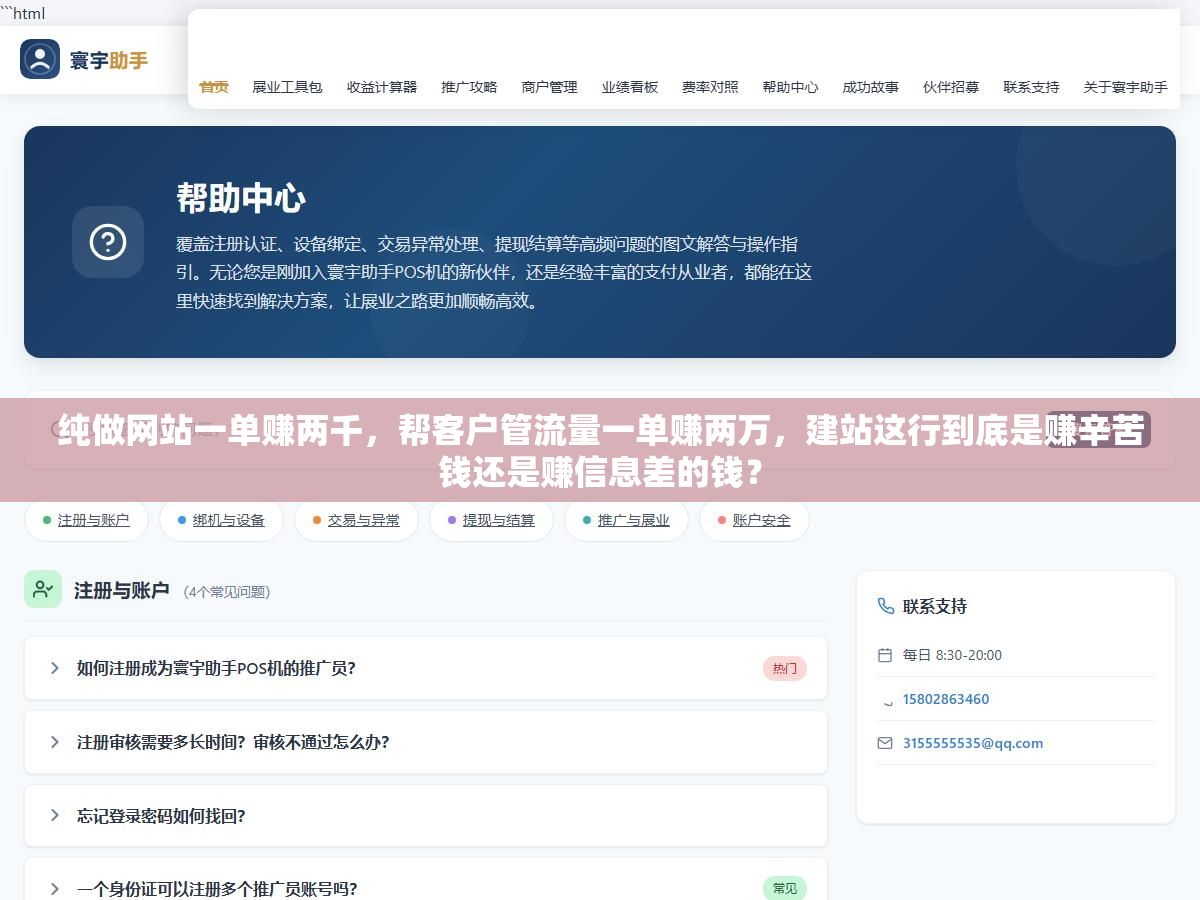1200x900 pixels.
Task: Click the 注册与账户 section heading
Action: (122, 590)
